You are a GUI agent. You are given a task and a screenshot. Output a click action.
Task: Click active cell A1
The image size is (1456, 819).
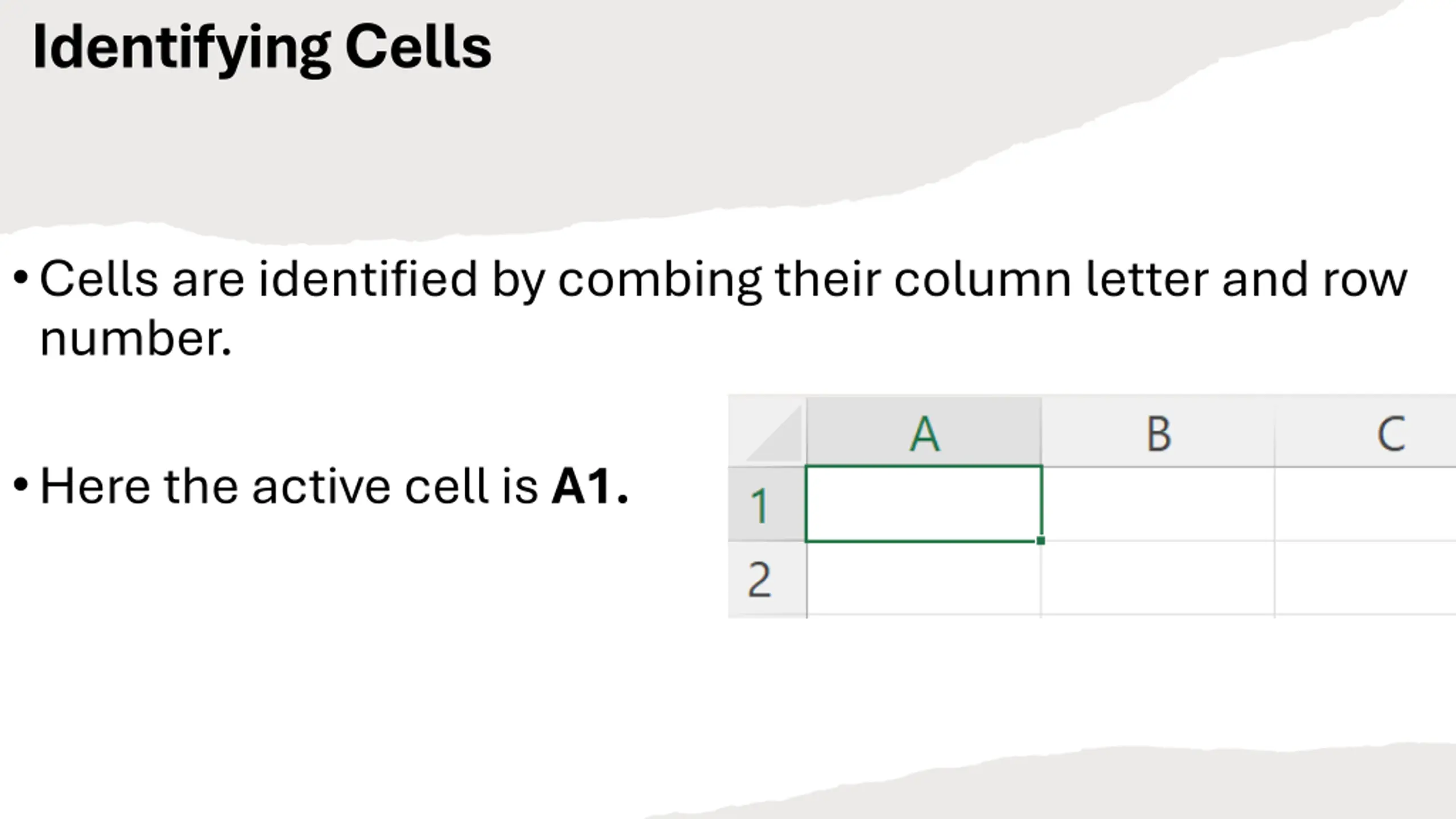924,504
